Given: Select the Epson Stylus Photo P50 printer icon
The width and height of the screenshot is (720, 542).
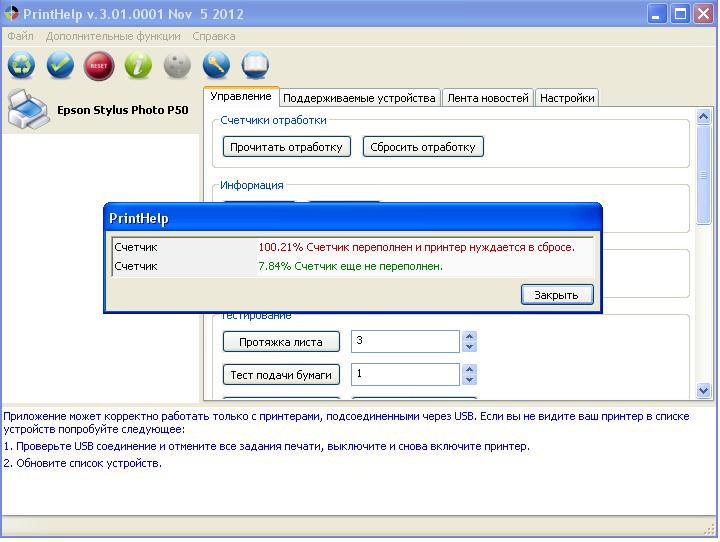Looking at the screenshot, I should click(28, 109).
